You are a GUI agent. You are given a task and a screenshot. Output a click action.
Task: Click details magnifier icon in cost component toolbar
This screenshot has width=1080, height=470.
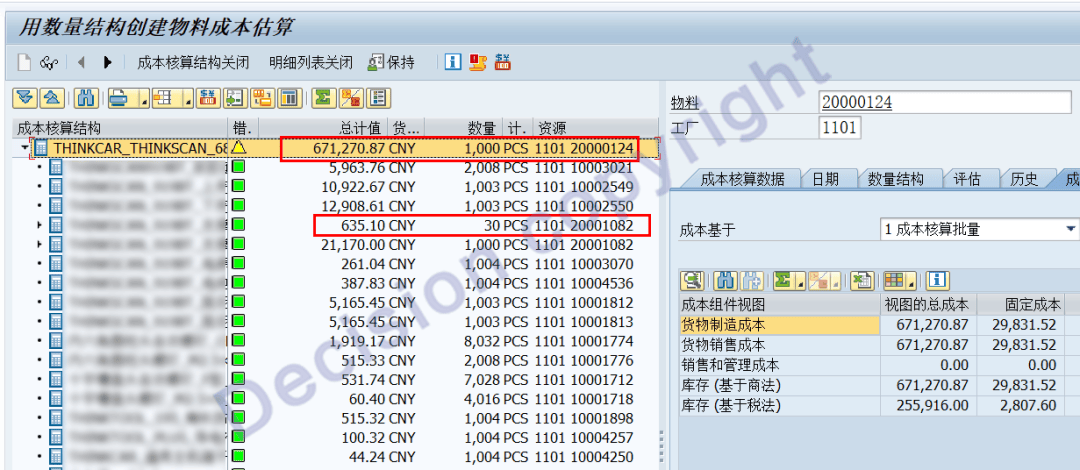[692, 280]
